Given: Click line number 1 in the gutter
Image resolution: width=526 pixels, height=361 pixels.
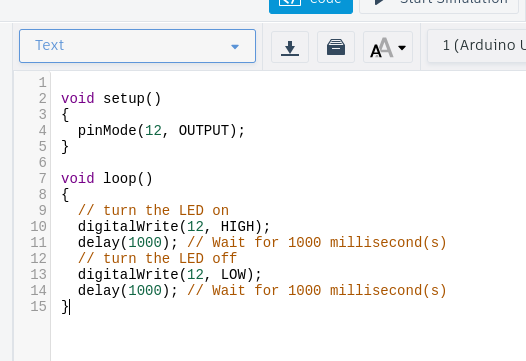Looking at the screenshot, I should tap(42, 83).
